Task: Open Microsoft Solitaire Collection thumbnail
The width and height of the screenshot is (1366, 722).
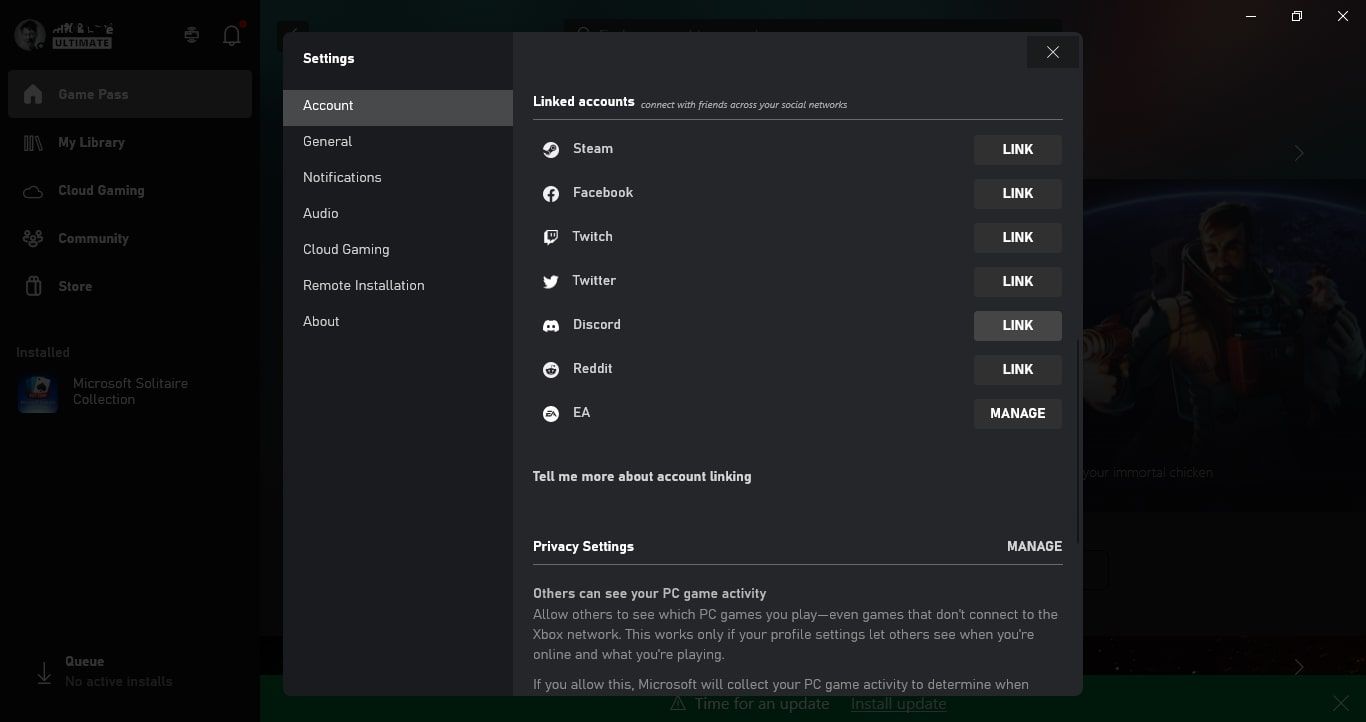Action: point(38,392)
